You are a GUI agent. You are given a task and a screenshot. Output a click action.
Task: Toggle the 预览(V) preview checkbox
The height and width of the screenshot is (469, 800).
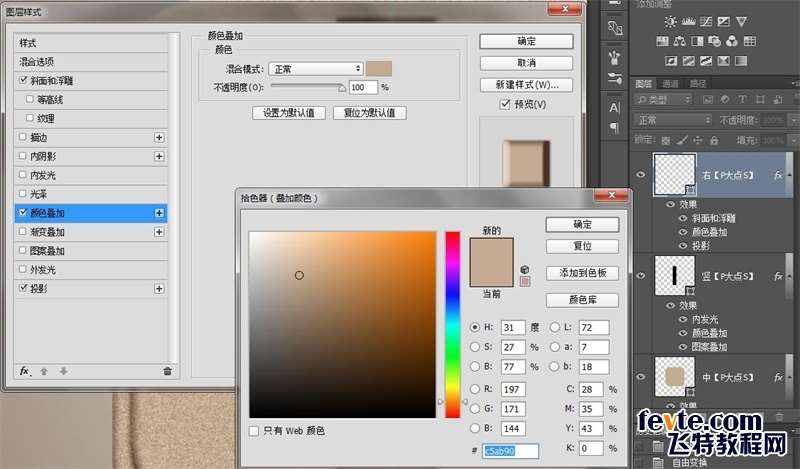(x=505, y=104)
